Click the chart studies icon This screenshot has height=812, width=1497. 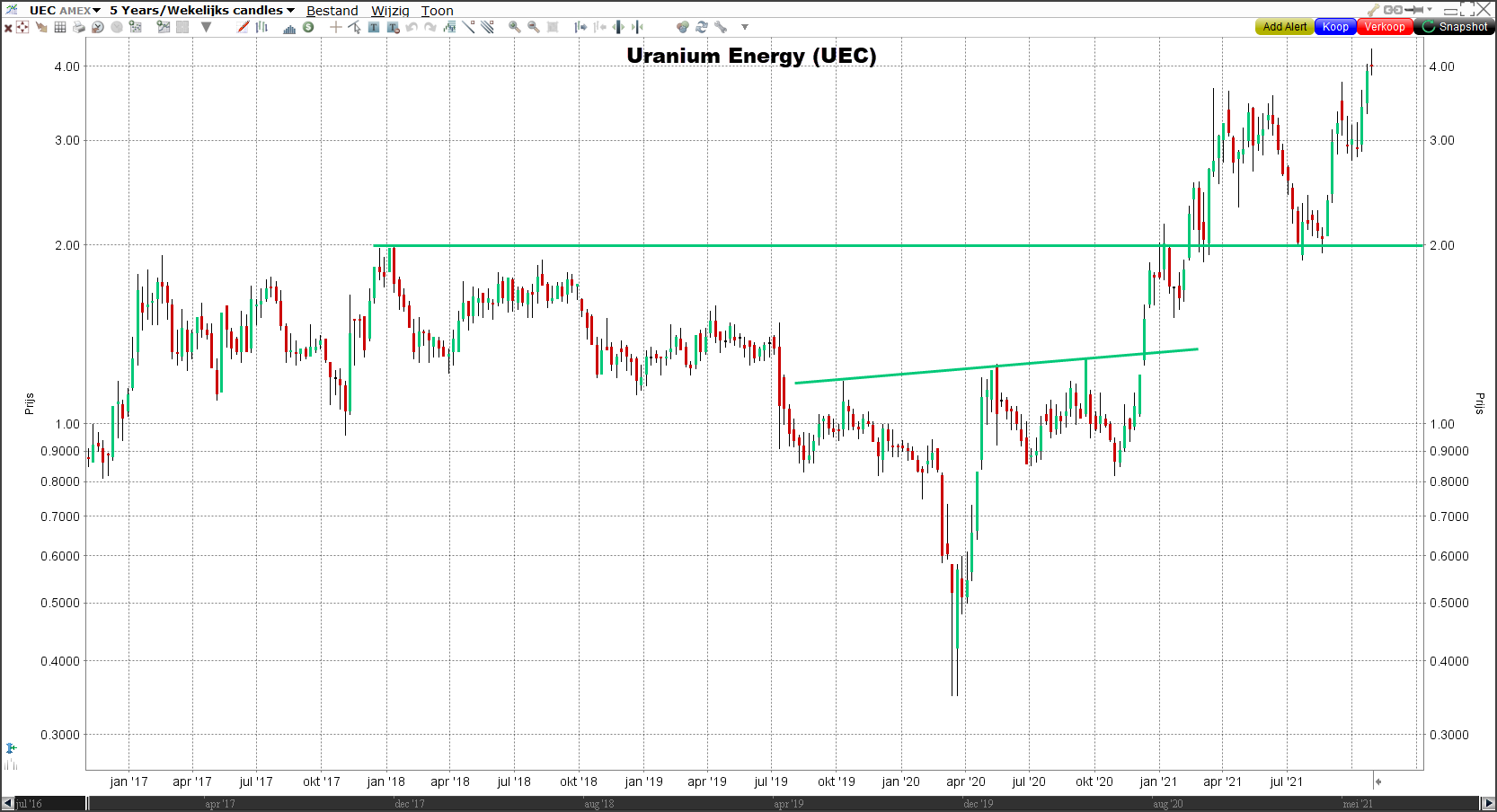163,27
